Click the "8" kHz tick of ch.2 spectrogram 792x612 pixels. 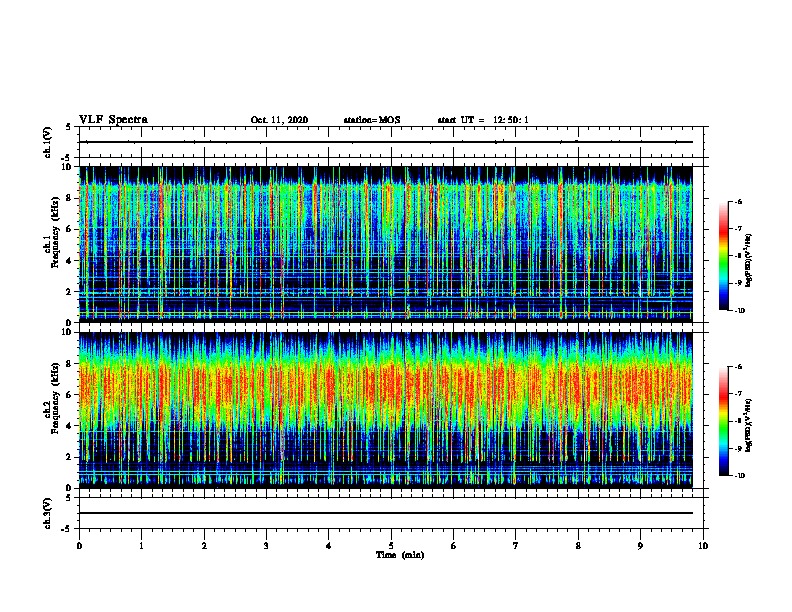coord(70,364)
